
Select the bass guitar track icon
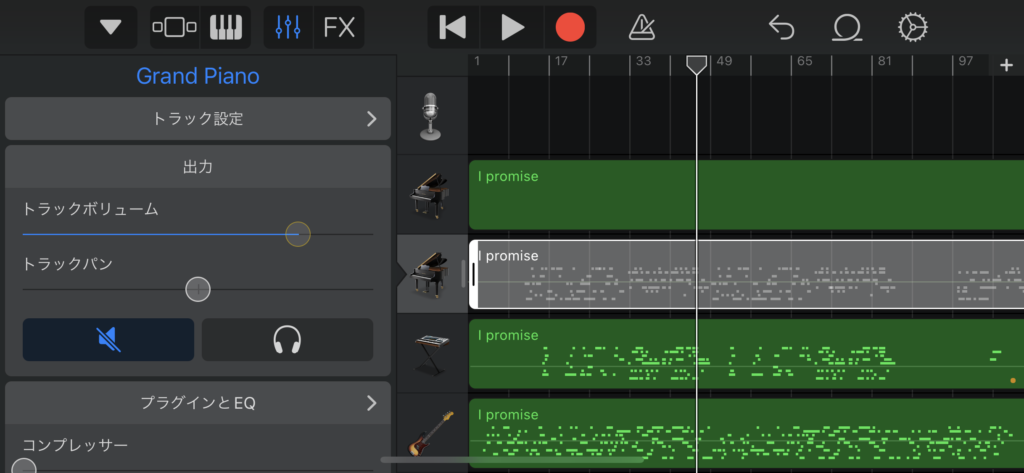432,433
